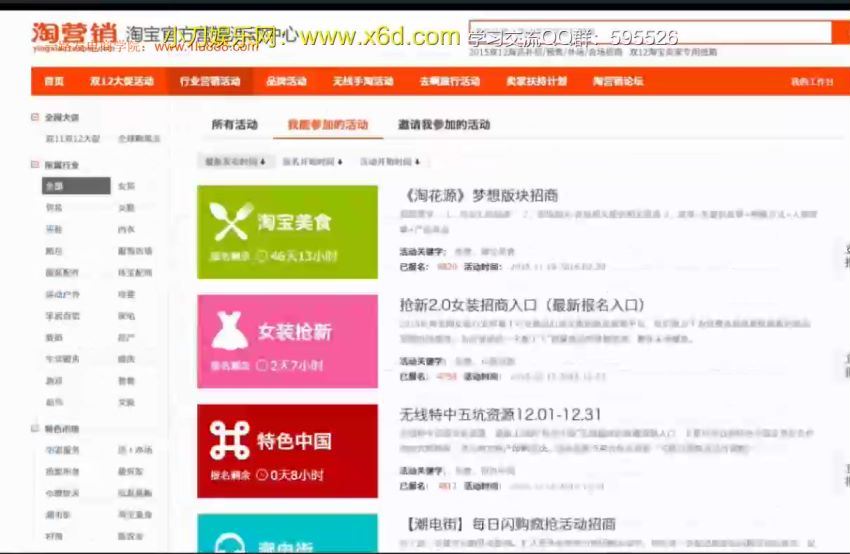
Task: Open 品牌活动 nav item
Action: 286,81
